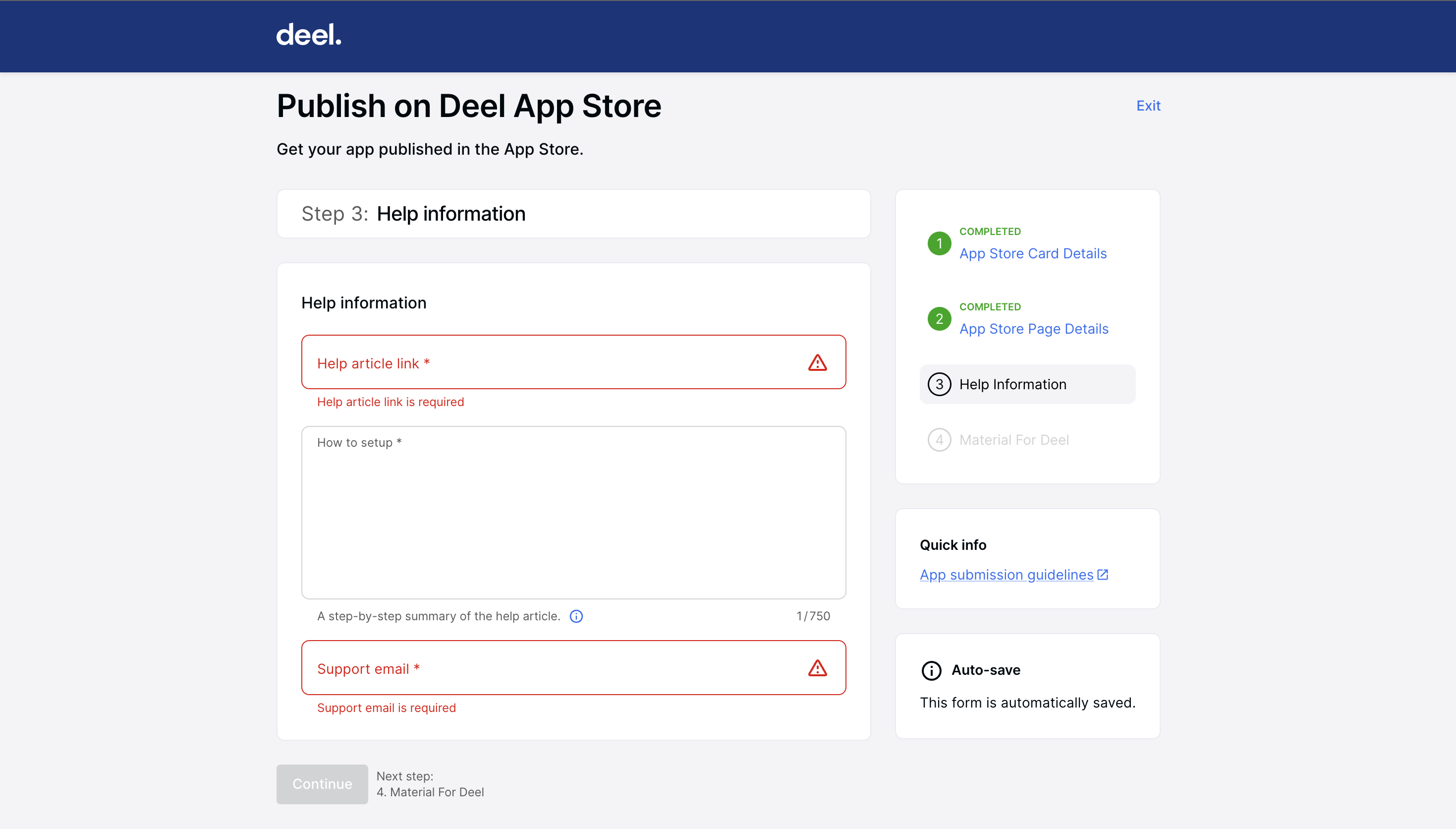The height and width of the screenshot is (829, 1456).
Task: Click the green step 2 circle icon
Action: tap(940, 318)
